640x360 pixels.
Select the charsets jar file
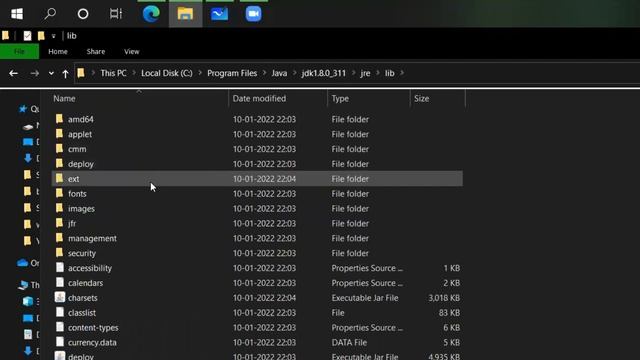(82, 298)
